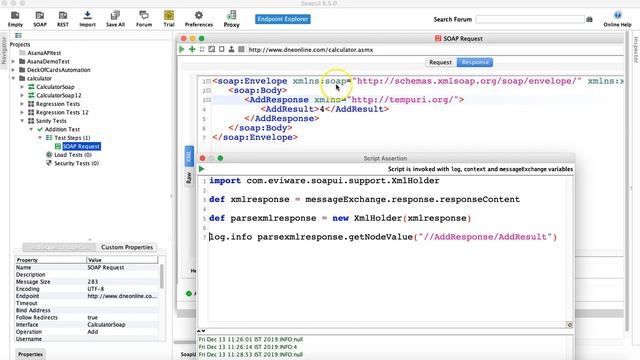Click the Properties button at bottom
Screen dimensions: 640x360
coord(30,354)
